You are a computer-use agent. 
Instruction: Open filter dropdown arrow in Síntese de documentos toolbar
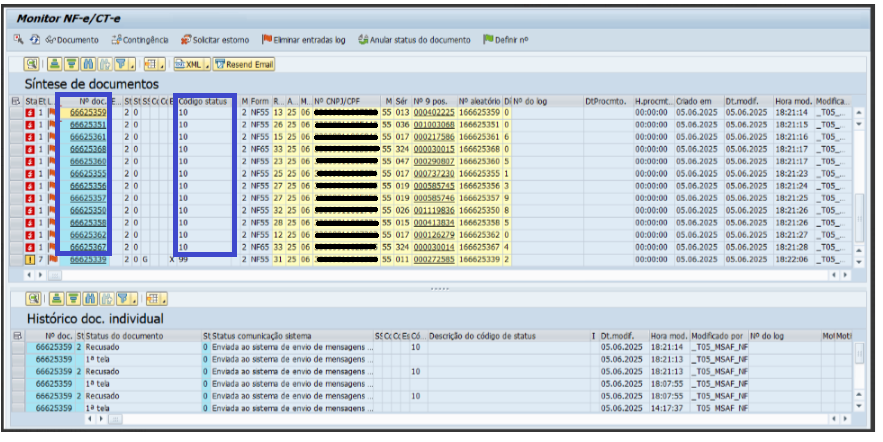coord(132,65)
